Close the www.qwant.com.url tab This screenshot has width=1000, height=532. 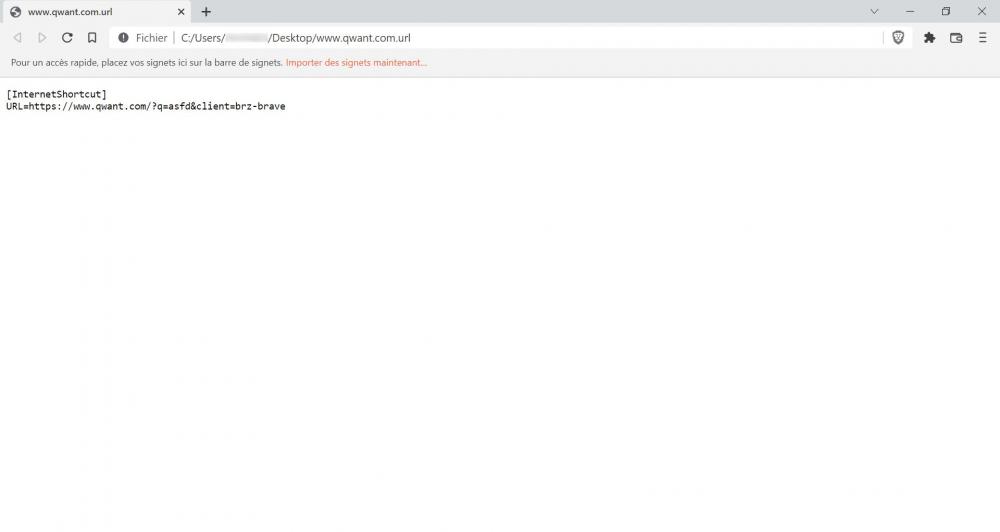pos(181,11)
